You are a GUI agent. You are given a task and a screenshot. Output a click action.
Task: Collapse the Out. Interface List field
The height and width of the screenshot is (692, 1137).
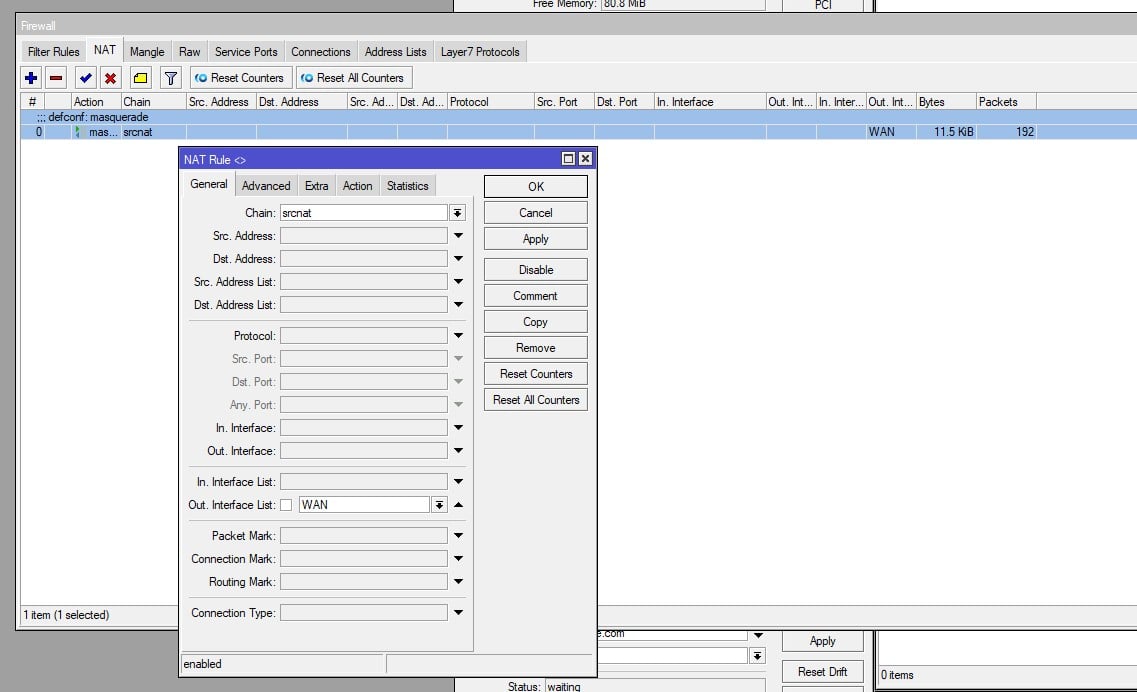click(x=458, y=505)
